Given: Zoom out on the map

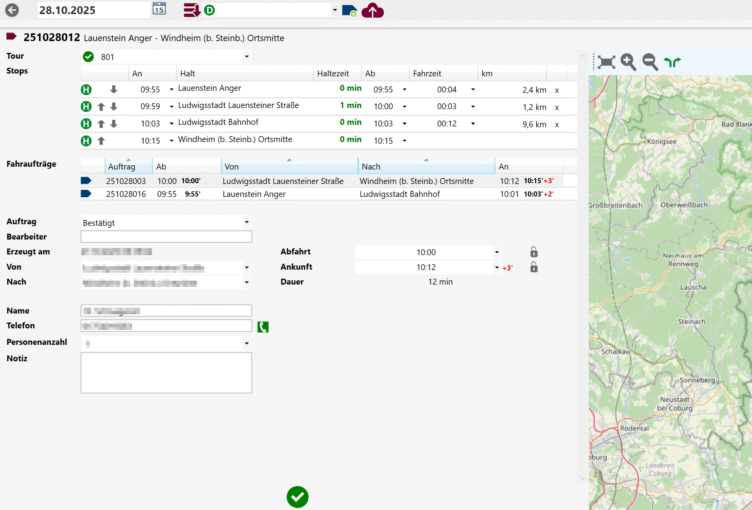Looking at the screenshot, I should click(x=650, y=62).
